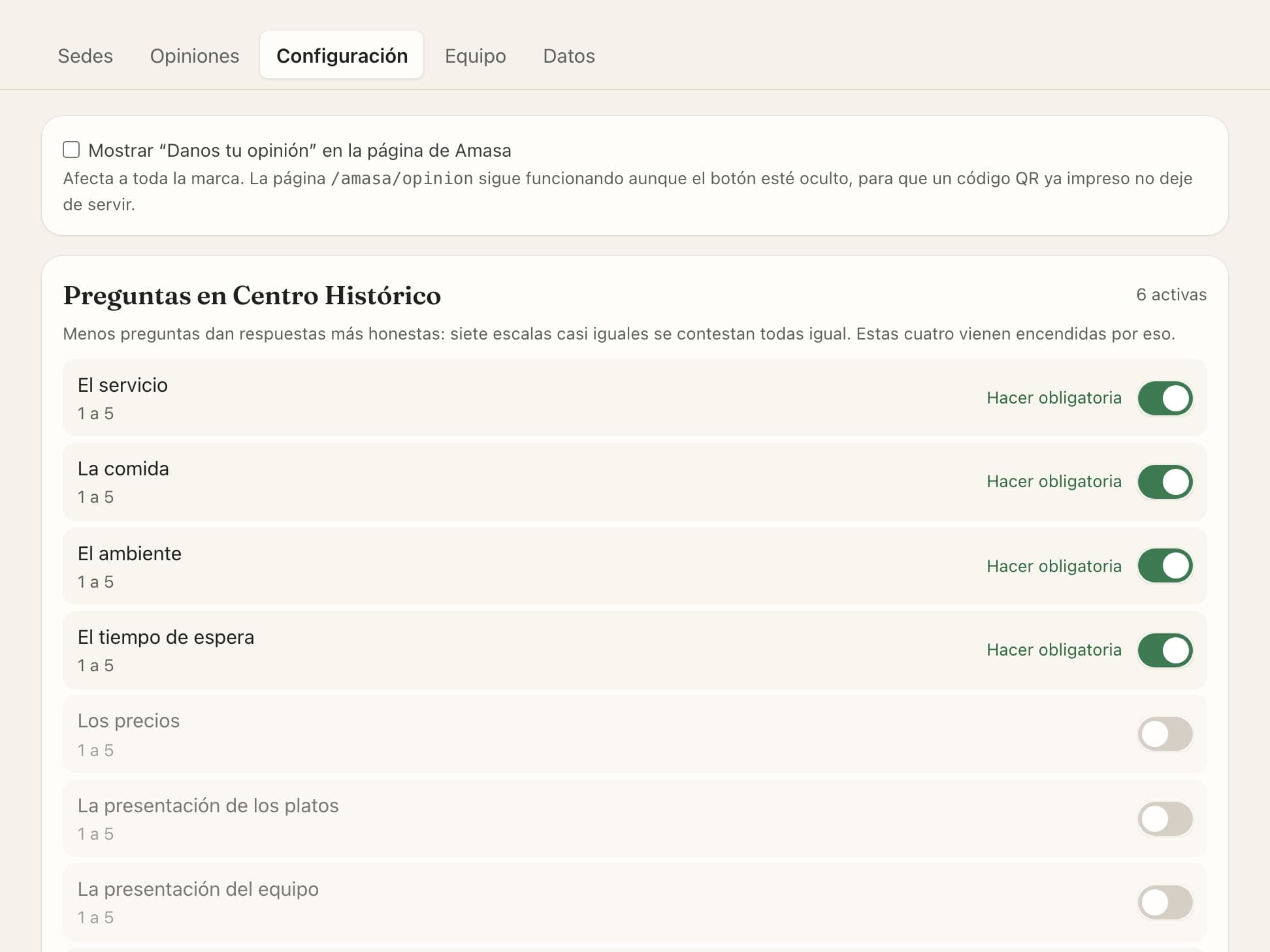Disable the La comida question toggle
Image resolution: width=1270 pixels, height=952 pixels.
[1165, 481]
